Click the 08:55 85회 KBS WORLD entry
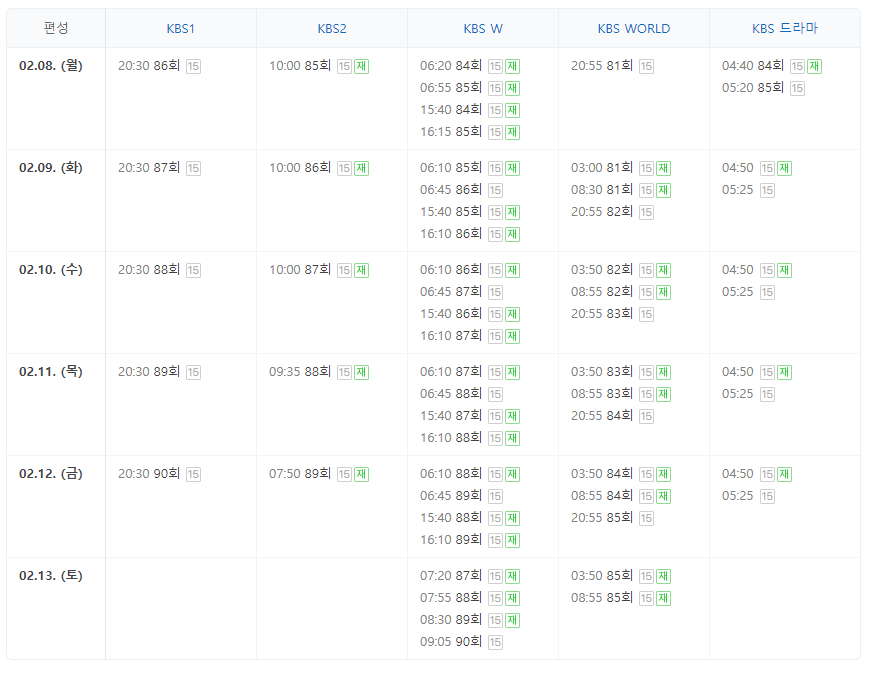Screen dimensions: 870x674 [601, 597]
